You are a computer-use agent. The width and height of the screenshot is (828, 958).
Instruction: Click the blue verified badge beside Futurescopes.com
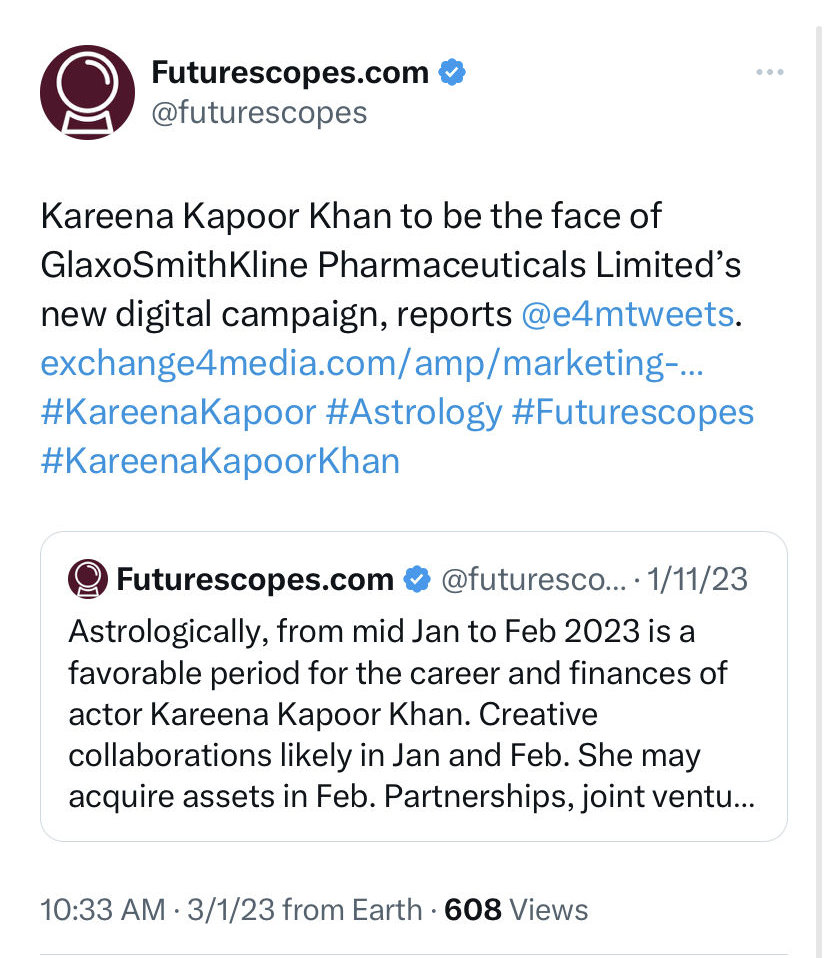(x=452, y=72)
